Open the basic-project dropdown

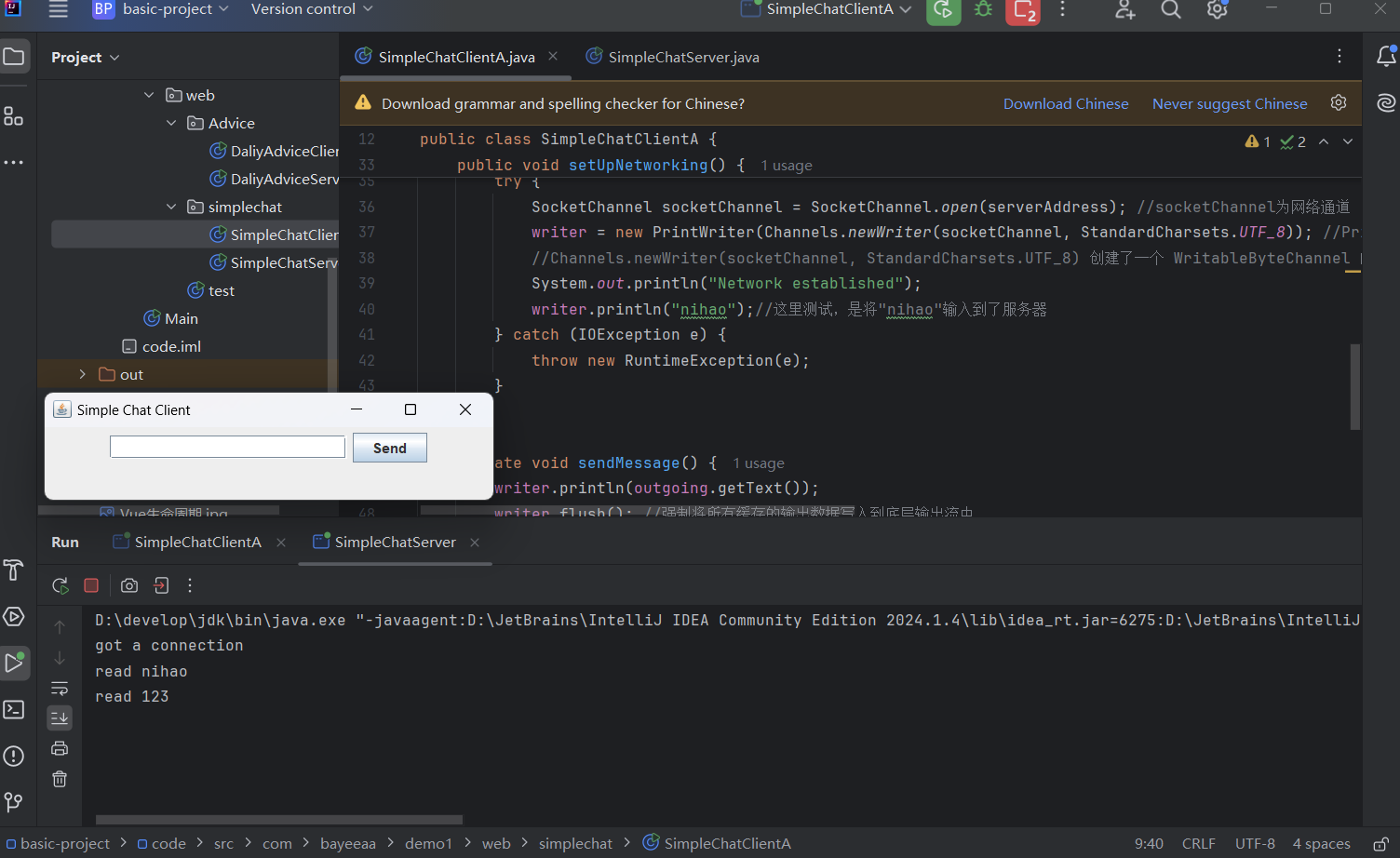[161, 9]
